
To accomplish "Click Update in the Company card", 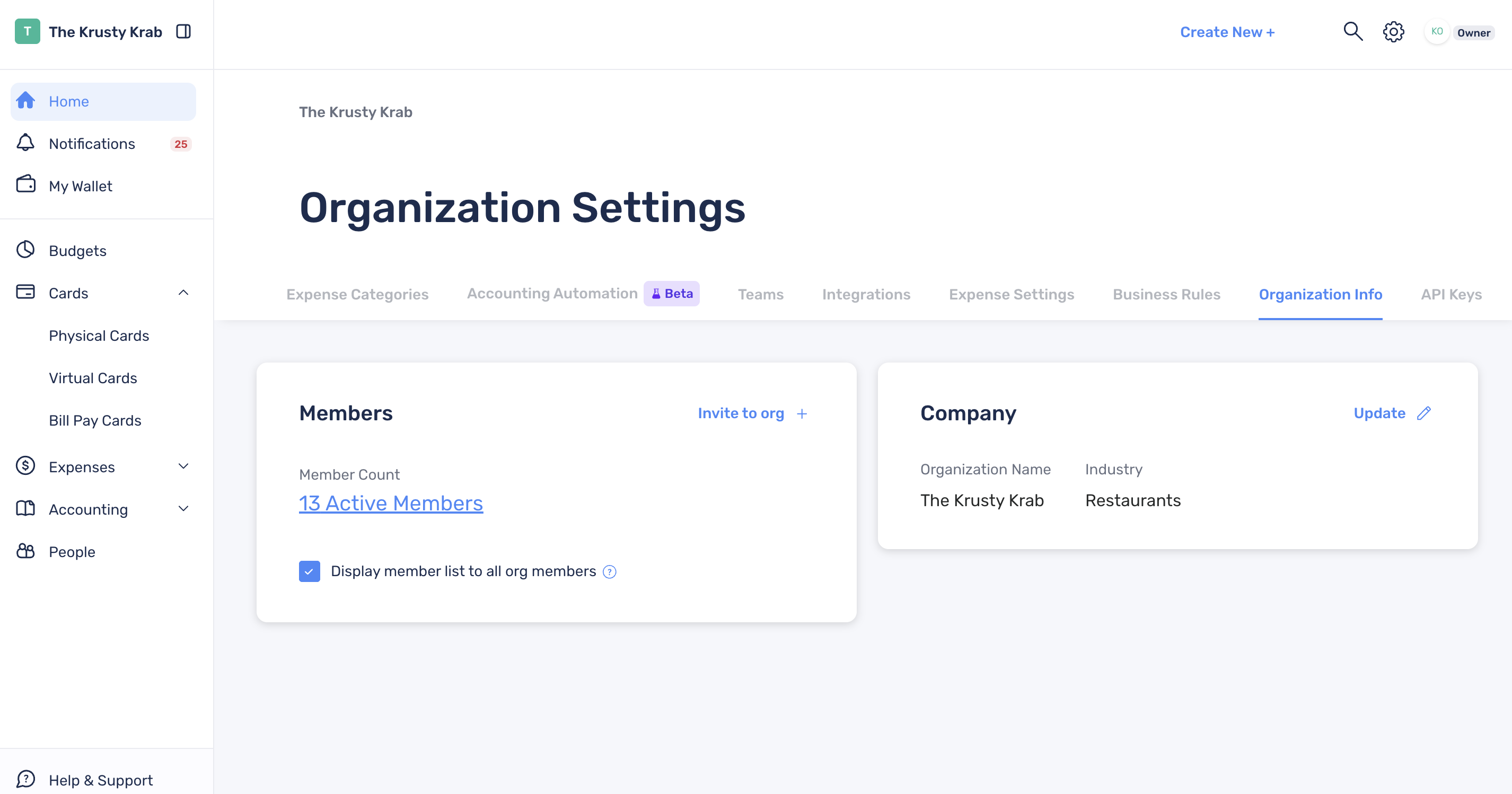I will 1379,413.
